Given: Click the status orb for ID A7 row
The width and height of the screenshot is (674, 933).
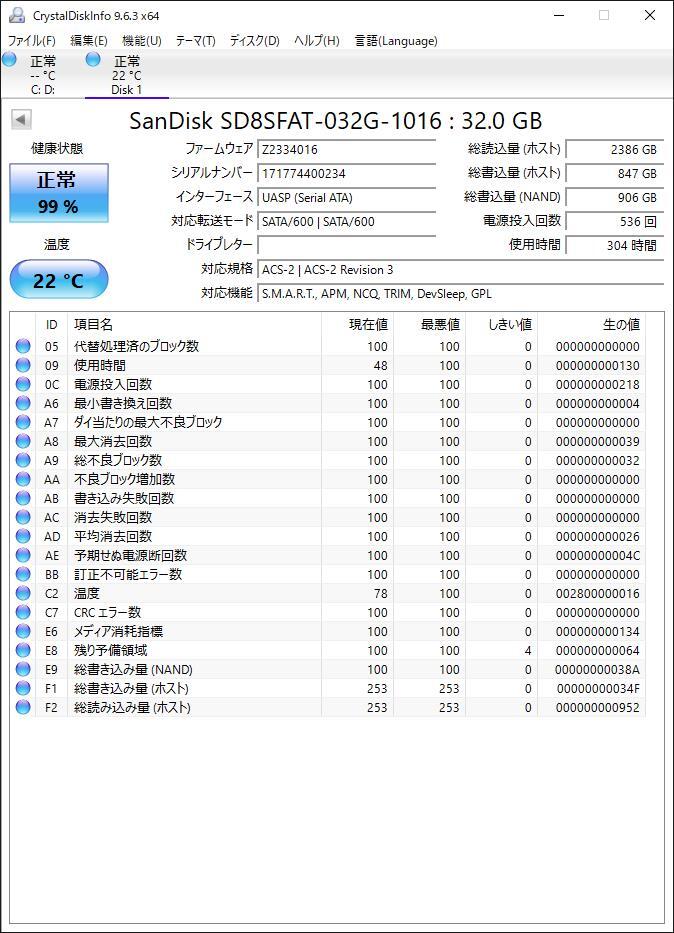Looking at the screenshot, I should coord(23,422).
